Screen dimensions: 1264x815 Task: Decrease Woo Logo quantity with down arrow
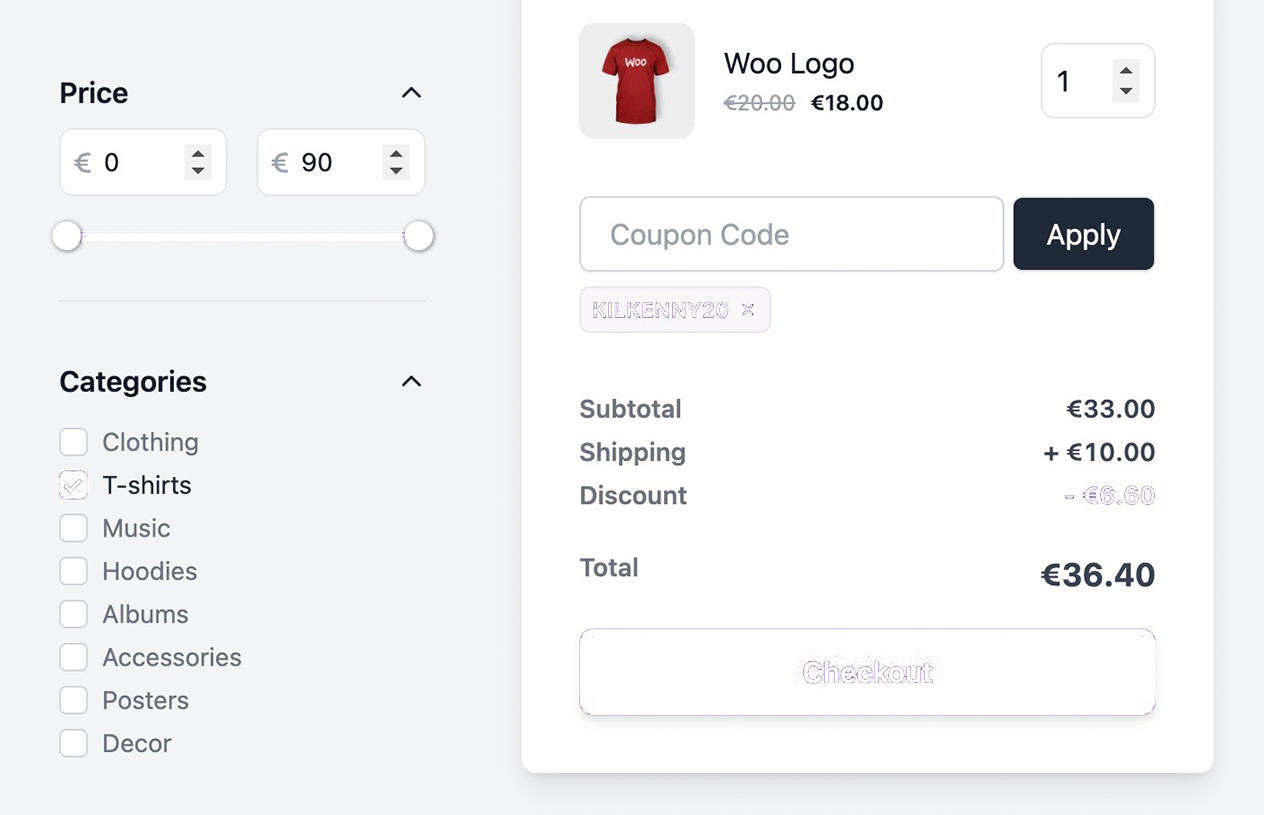pyautogui.click(x=1126, y=91)
